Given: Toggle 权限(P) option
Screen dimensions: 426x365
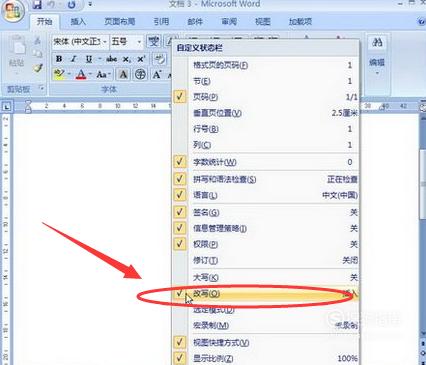Looking at the screenshot, I should pos(266,244).
